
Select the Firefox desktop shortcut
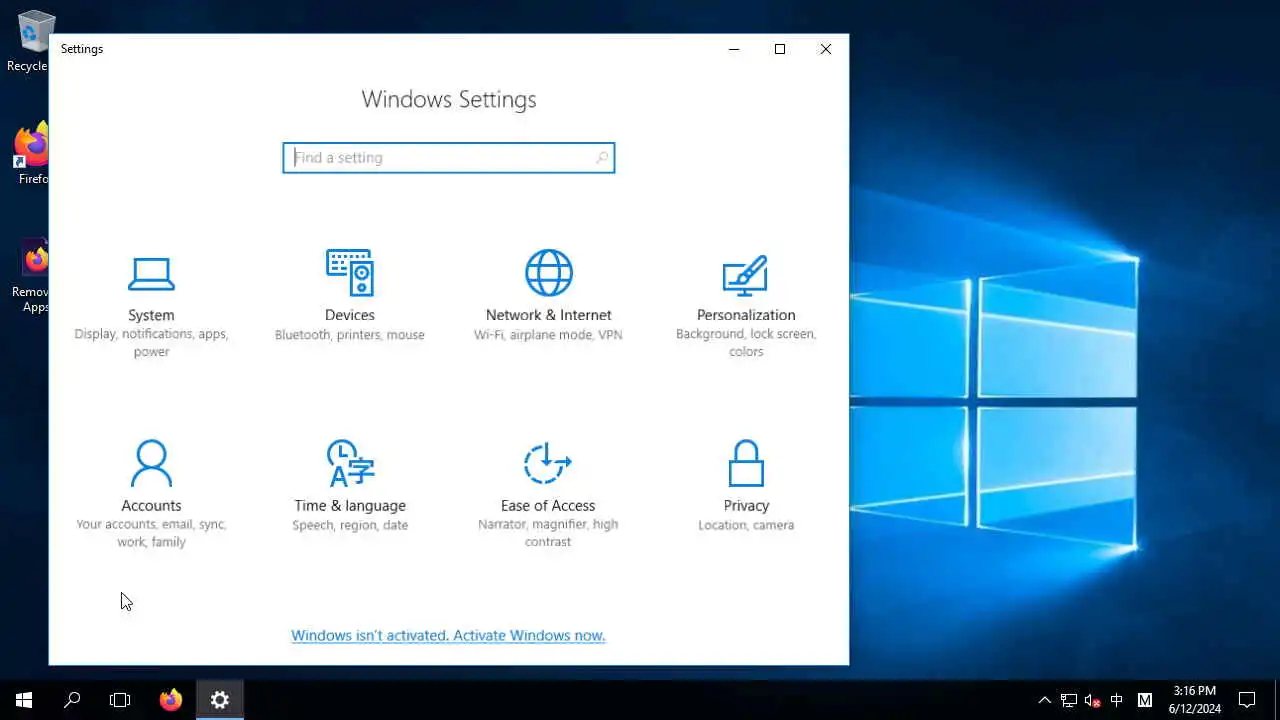pos(32,152)
